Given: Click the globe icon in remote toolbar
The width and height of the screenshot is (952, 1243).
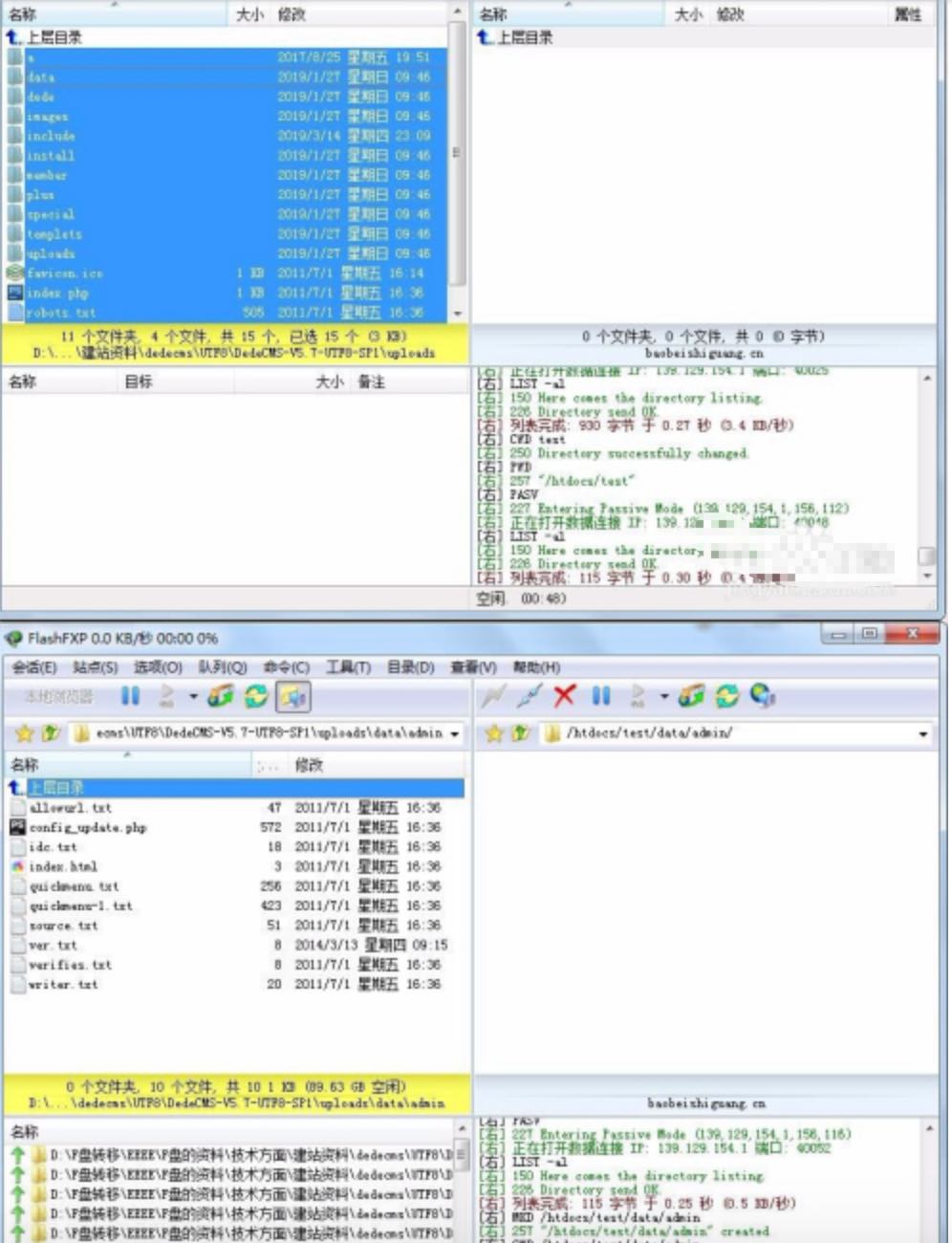Looking at the screenshot, I should click(762, 696).
